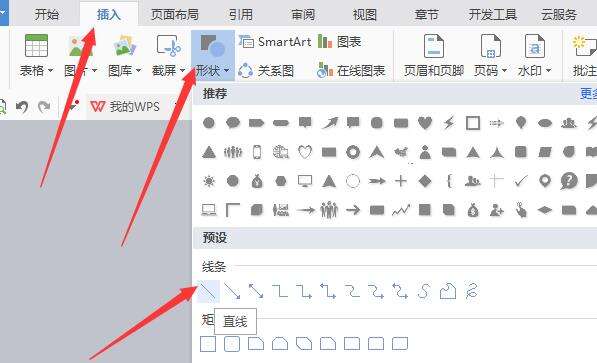Image resolution: width=597 pixels, height=363 pixels.
Task: Open the 我的WPS tab
Action: tap(125, 106)
